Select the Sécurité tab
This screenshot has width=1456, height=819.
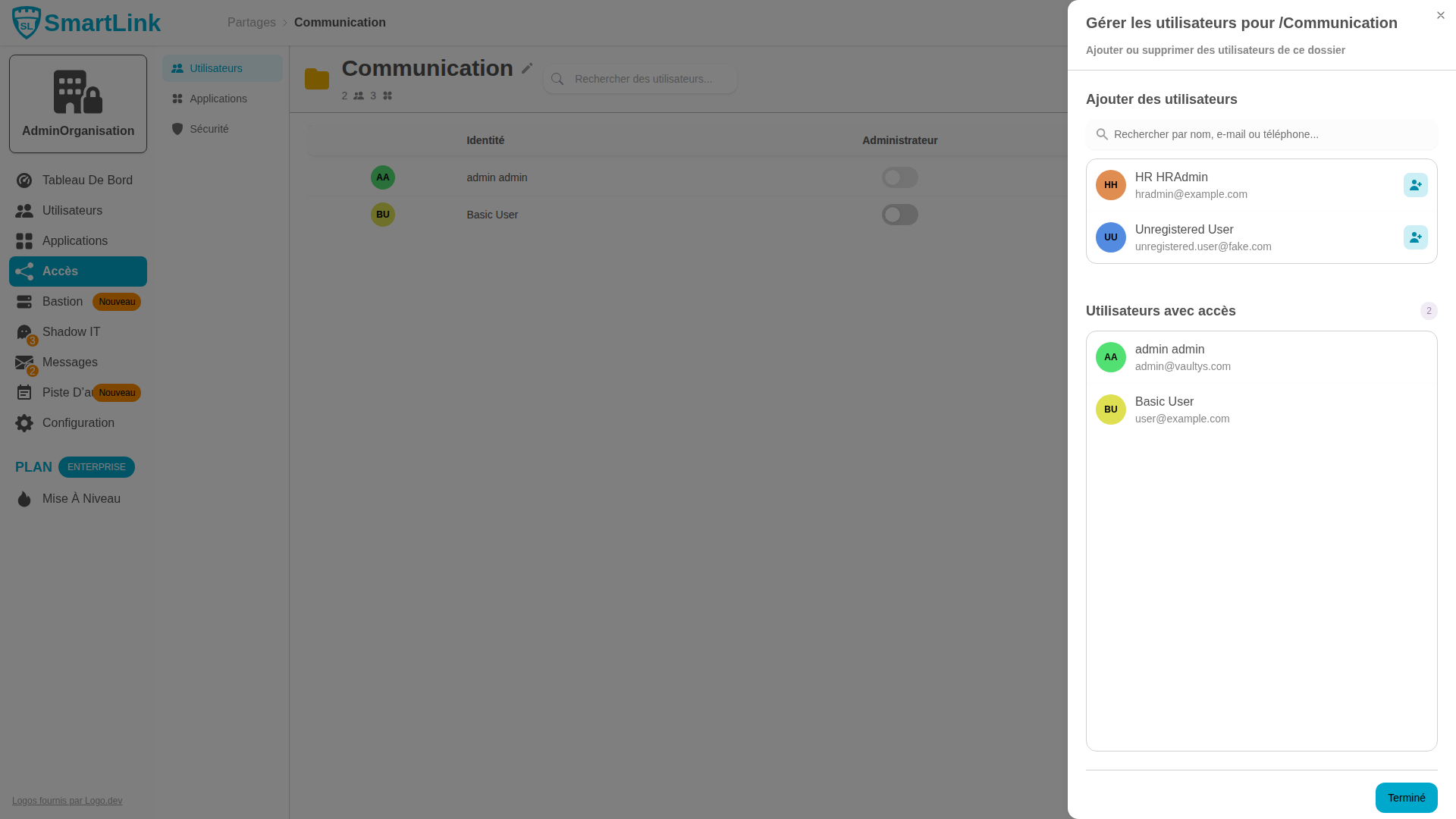[209, 128]
